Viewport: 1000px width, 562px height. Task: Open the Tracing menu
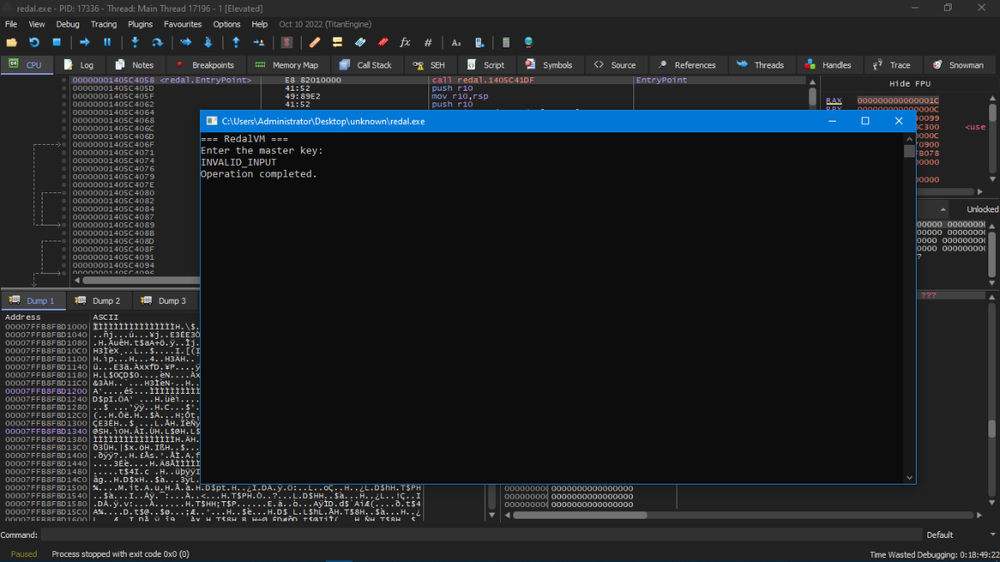tap(103, 24)
